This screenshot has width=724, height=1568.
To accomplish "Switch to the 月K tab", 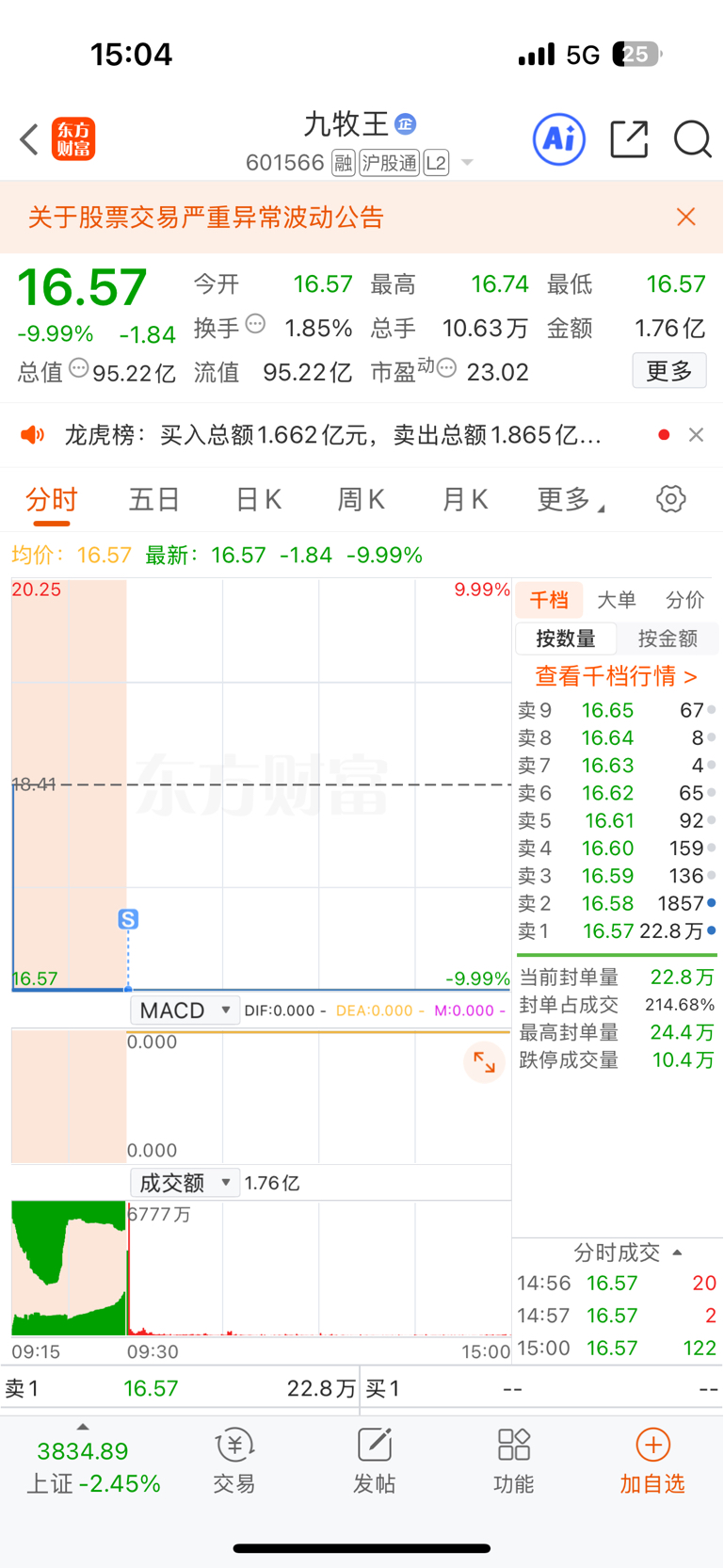I will [x=464, y=499].
